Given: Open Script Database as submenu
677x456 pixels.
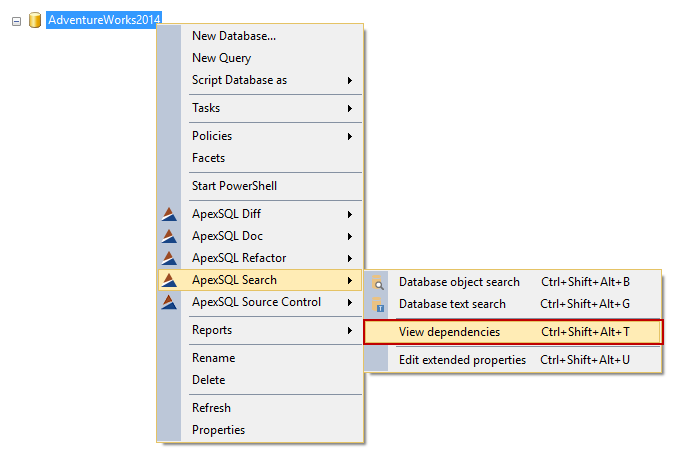Looking at the screenshot, I should pyautogui.click(x=260, y=80).
